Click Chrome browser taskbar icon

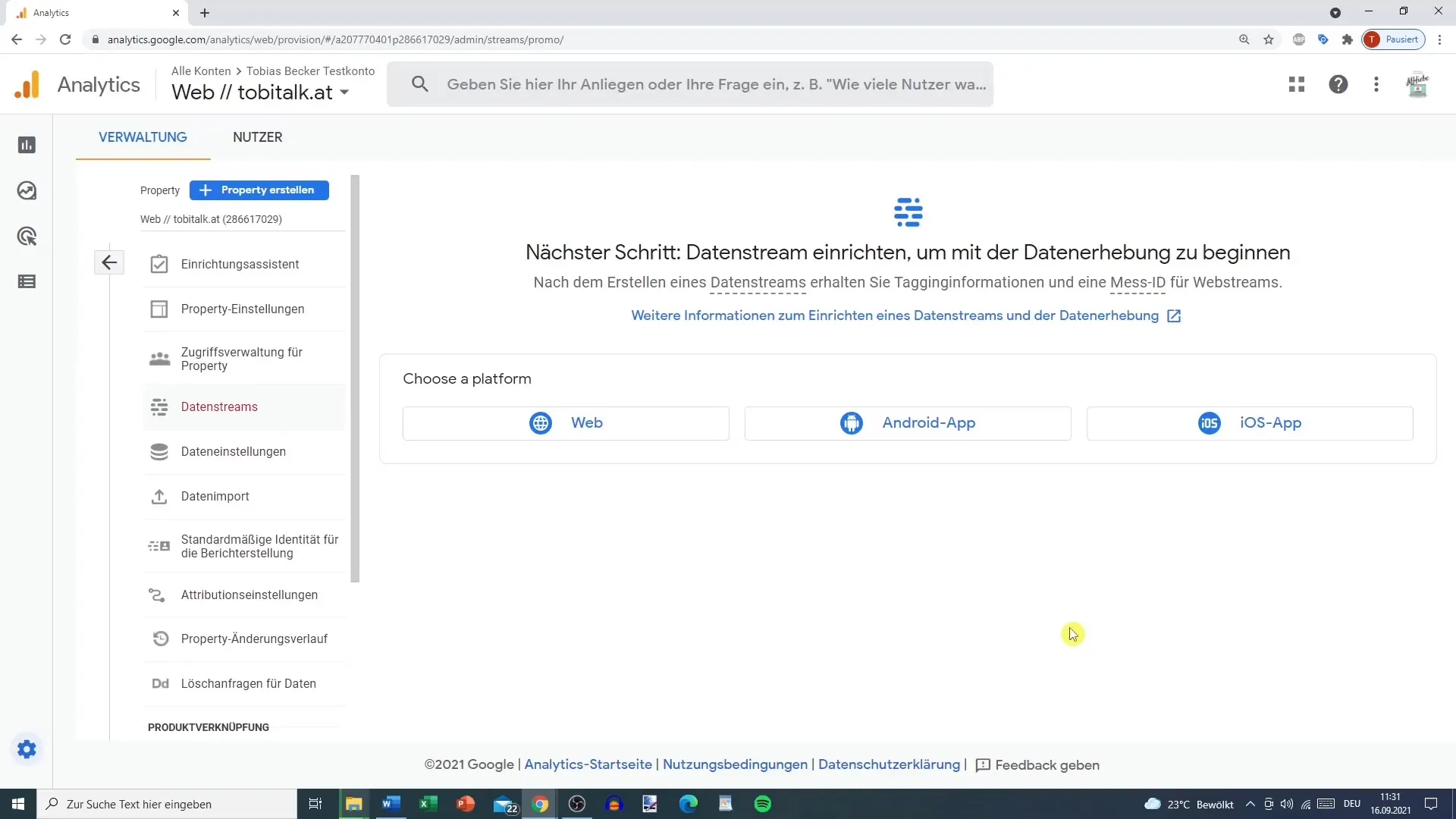coord(540,804)
